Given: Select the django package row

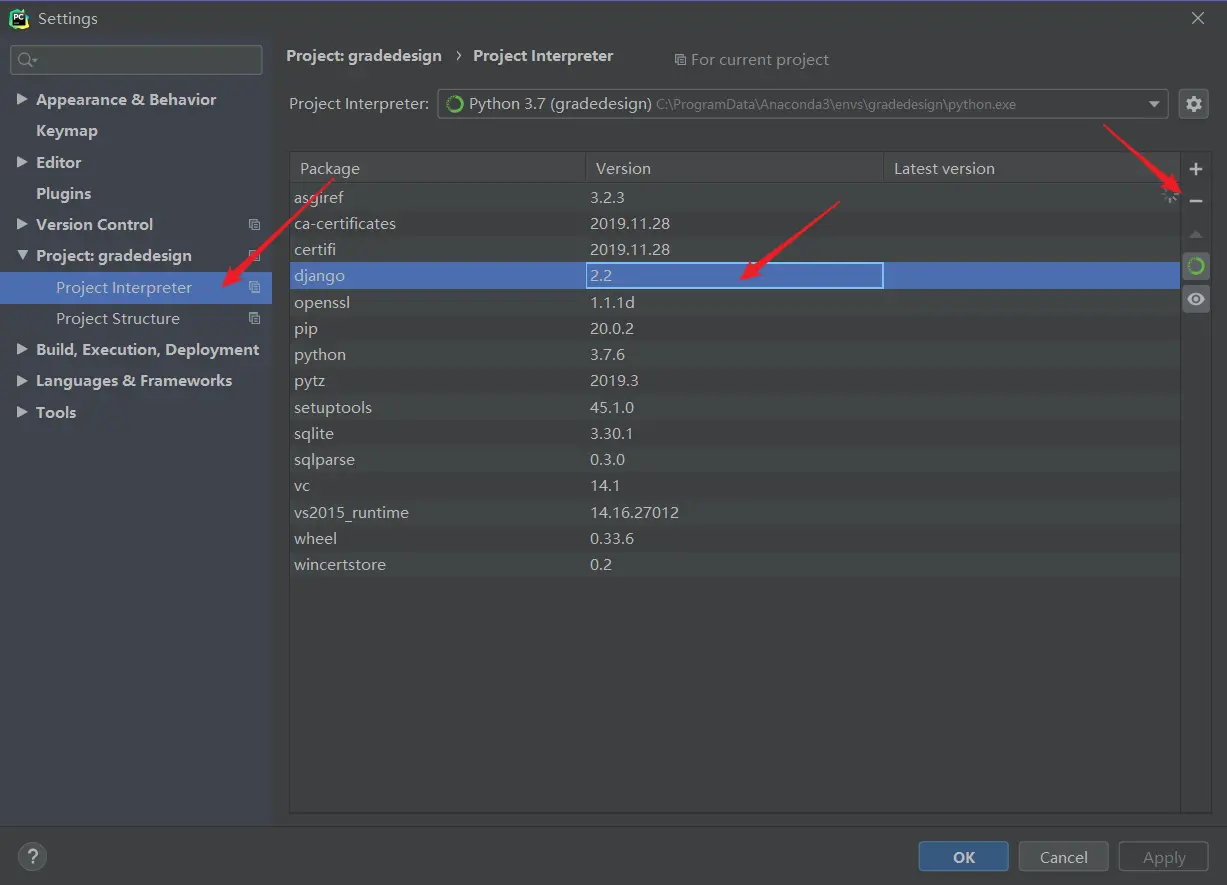Looking at the screenshot, I should pos(735,275).
